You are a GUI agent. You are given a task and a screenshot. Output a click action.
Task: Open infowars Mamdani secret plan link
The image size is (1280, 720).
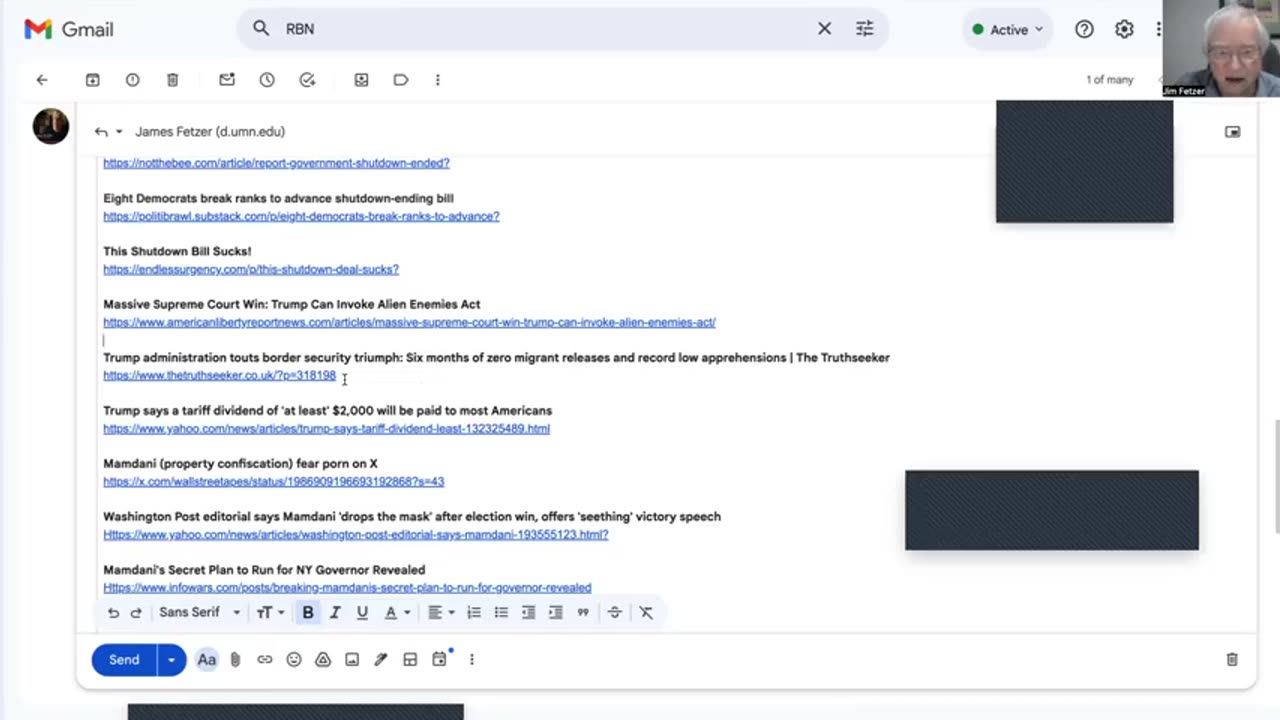[347, 588]
